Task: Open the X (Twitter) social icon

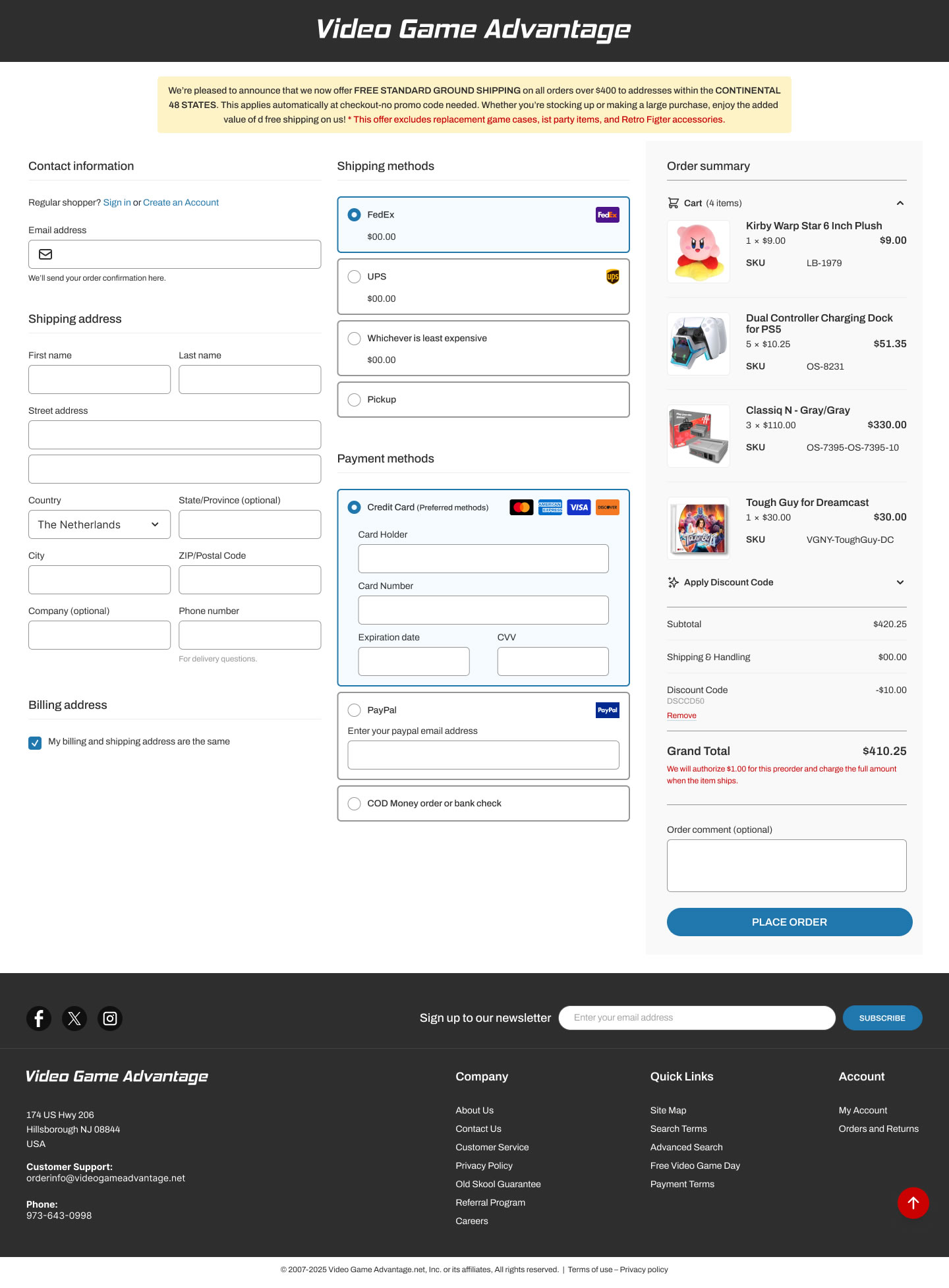Action: click(74, 1018)
